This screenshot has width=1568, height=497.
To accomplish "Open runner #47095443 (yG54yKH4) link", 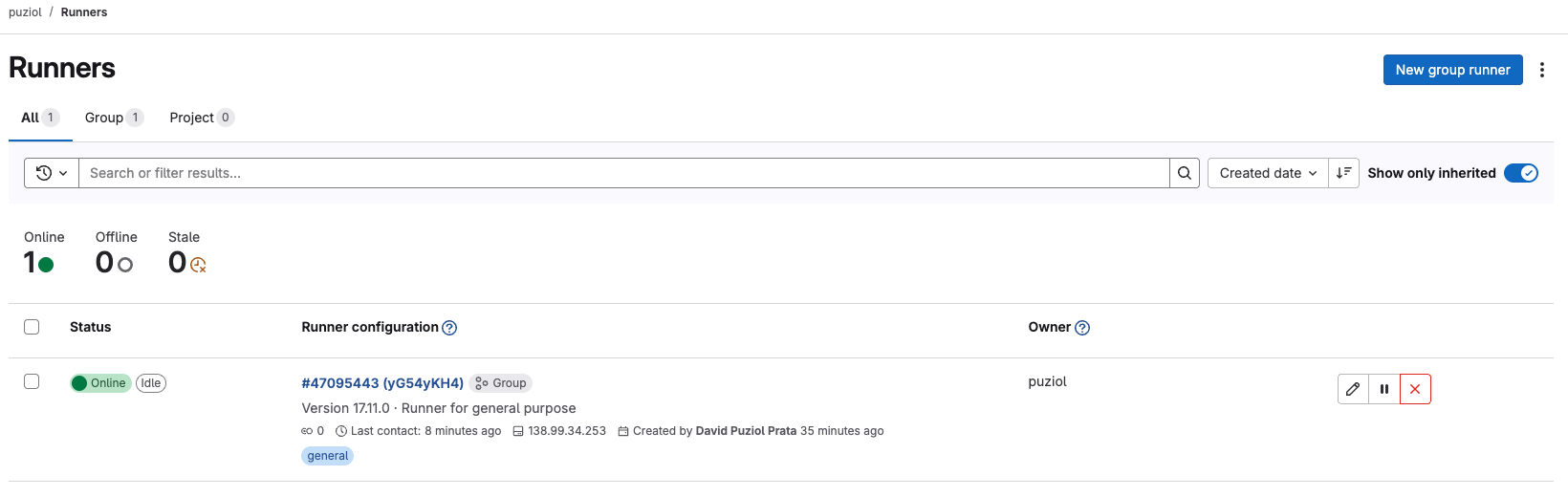I will pos(382,383).
